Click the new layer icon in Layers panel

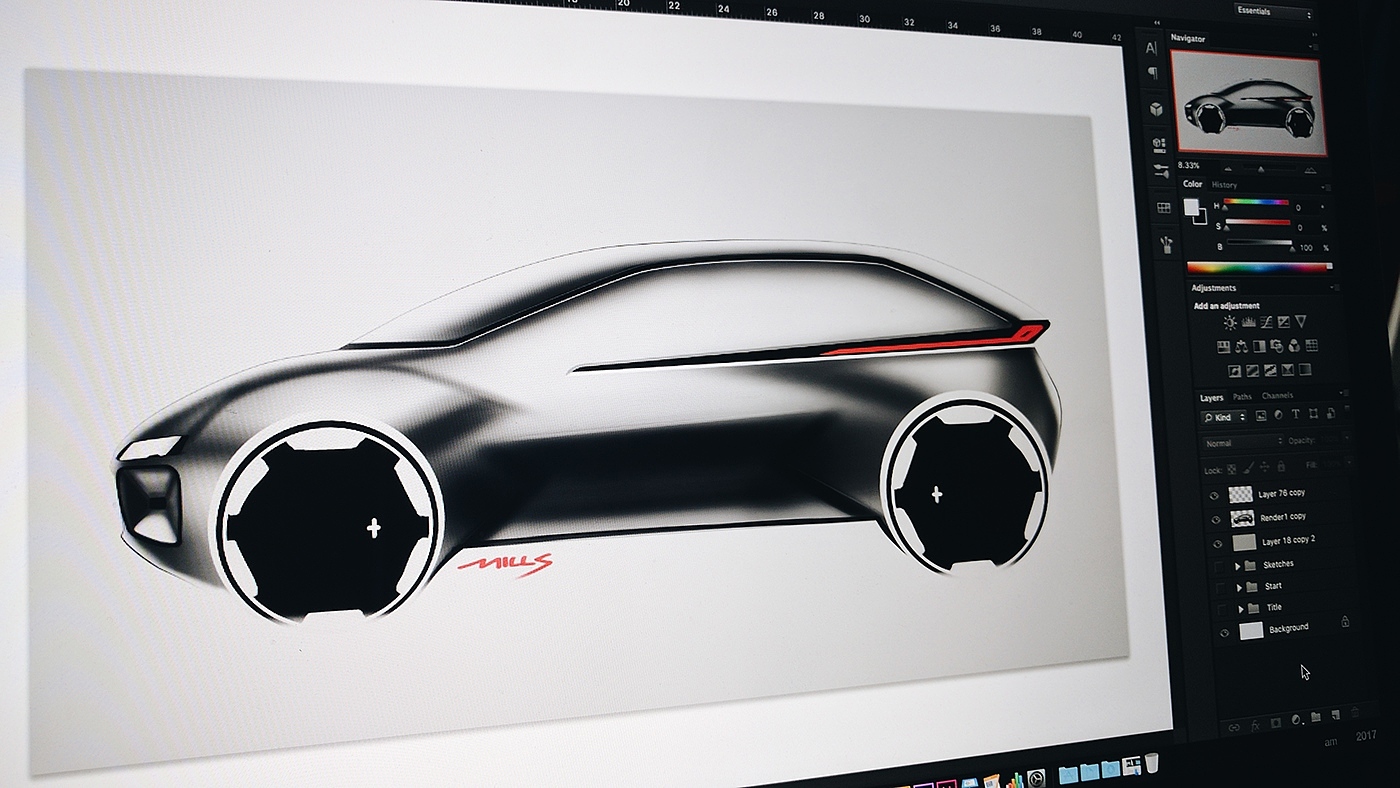[1335, 715]
